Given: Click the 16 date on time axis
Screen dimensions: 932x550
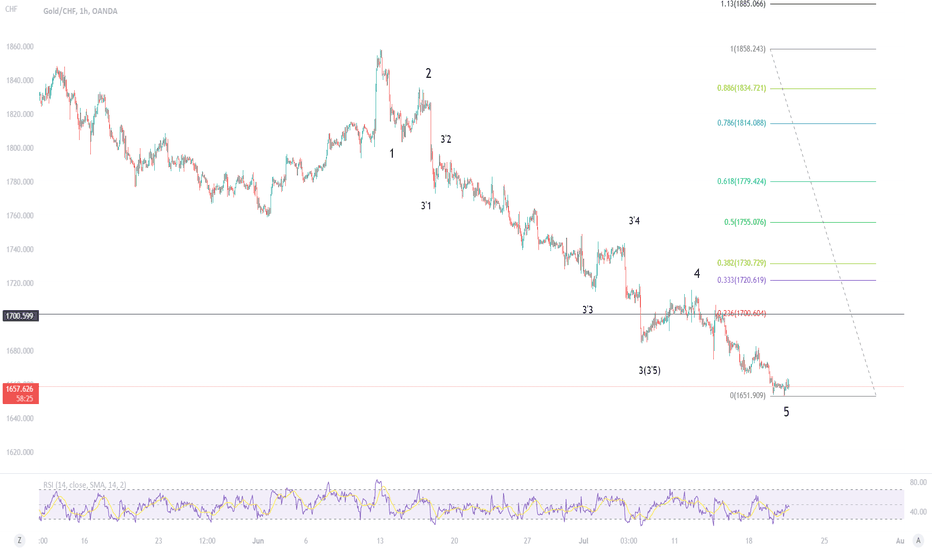Looking at the screenshot, I should point(84,541).
